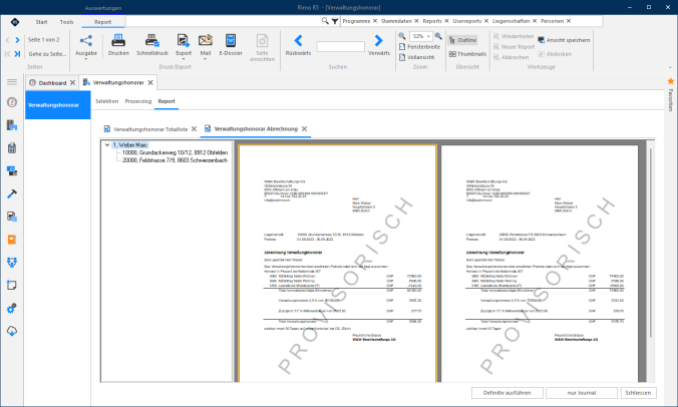This screenshot has width=678, height=407.
Task: Zoom in with the plus magnifier
Action: click(438, 36)
